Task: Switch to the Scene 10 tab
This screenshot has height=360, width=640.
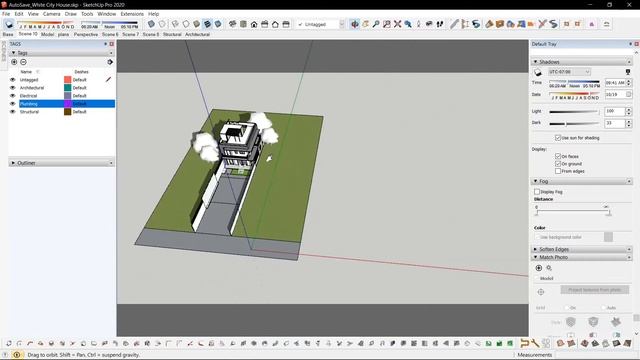Action: 28,34
